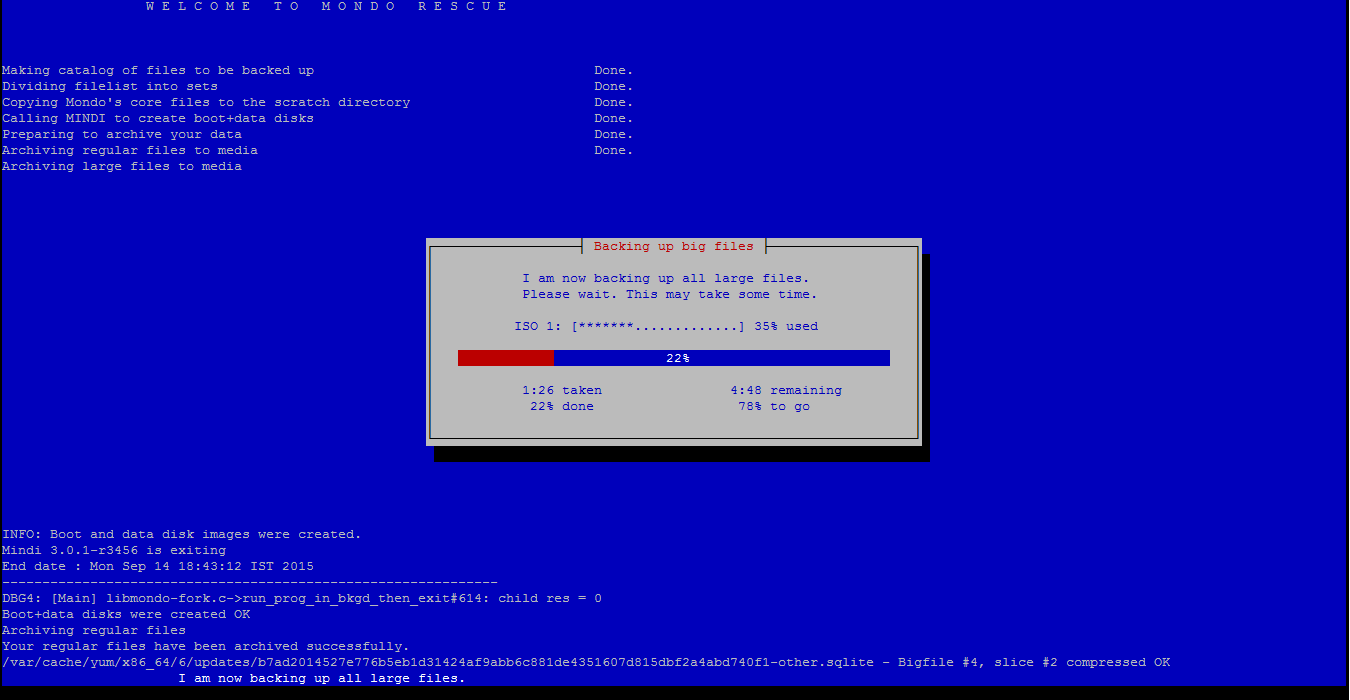Click the '4:48 remaining' time value

[786, 391]
